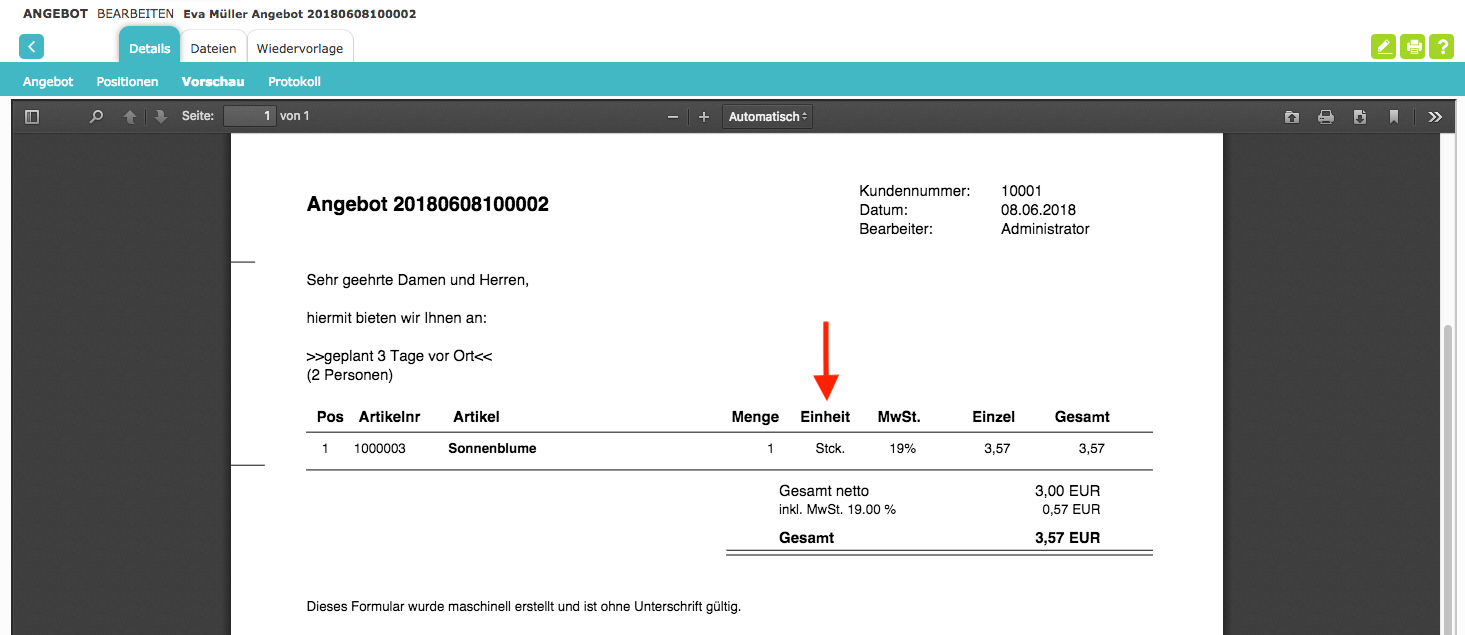The width and height of the screenshot is (1465, 635).
Task: Click the page number input field
Action: click(x=249, y=116)
